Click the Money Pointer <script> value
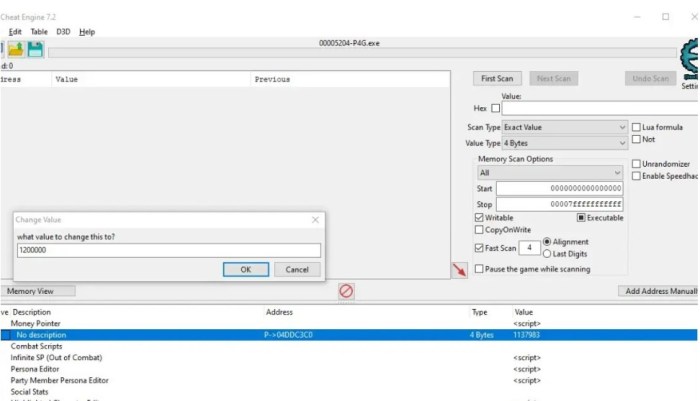700x401 pixels. [527, 323]
